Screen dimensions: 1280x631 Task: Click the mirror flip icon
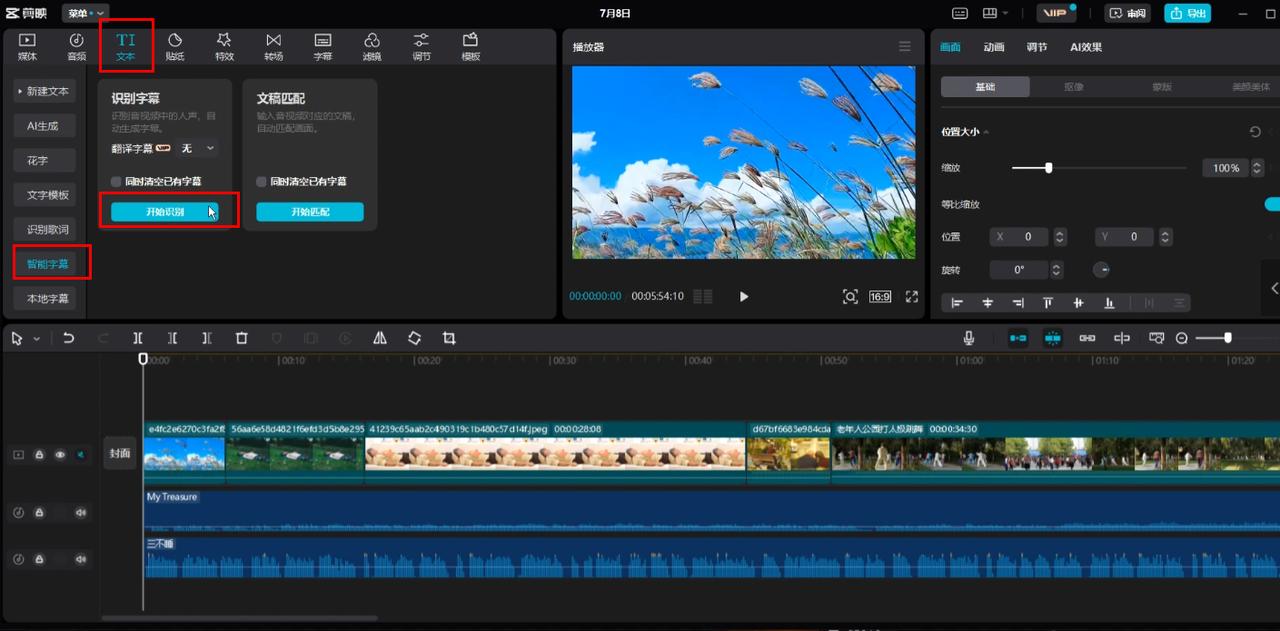(x=380, y=339)
